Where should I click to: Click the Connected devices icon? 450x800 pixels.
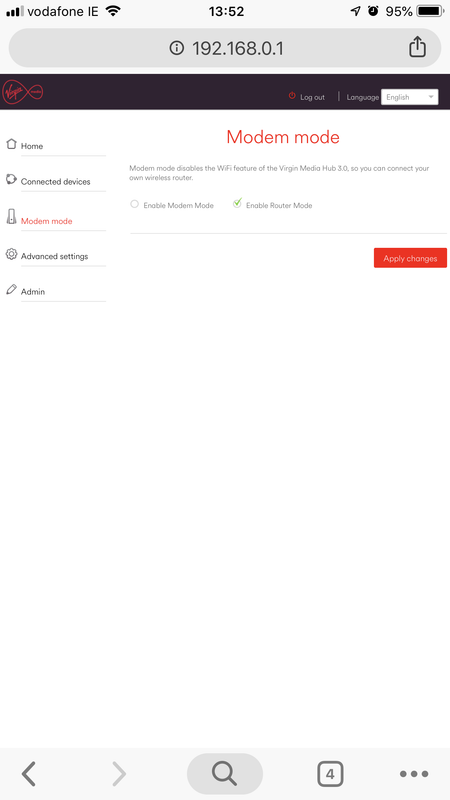pyautogui.click(x=11, y=180)
